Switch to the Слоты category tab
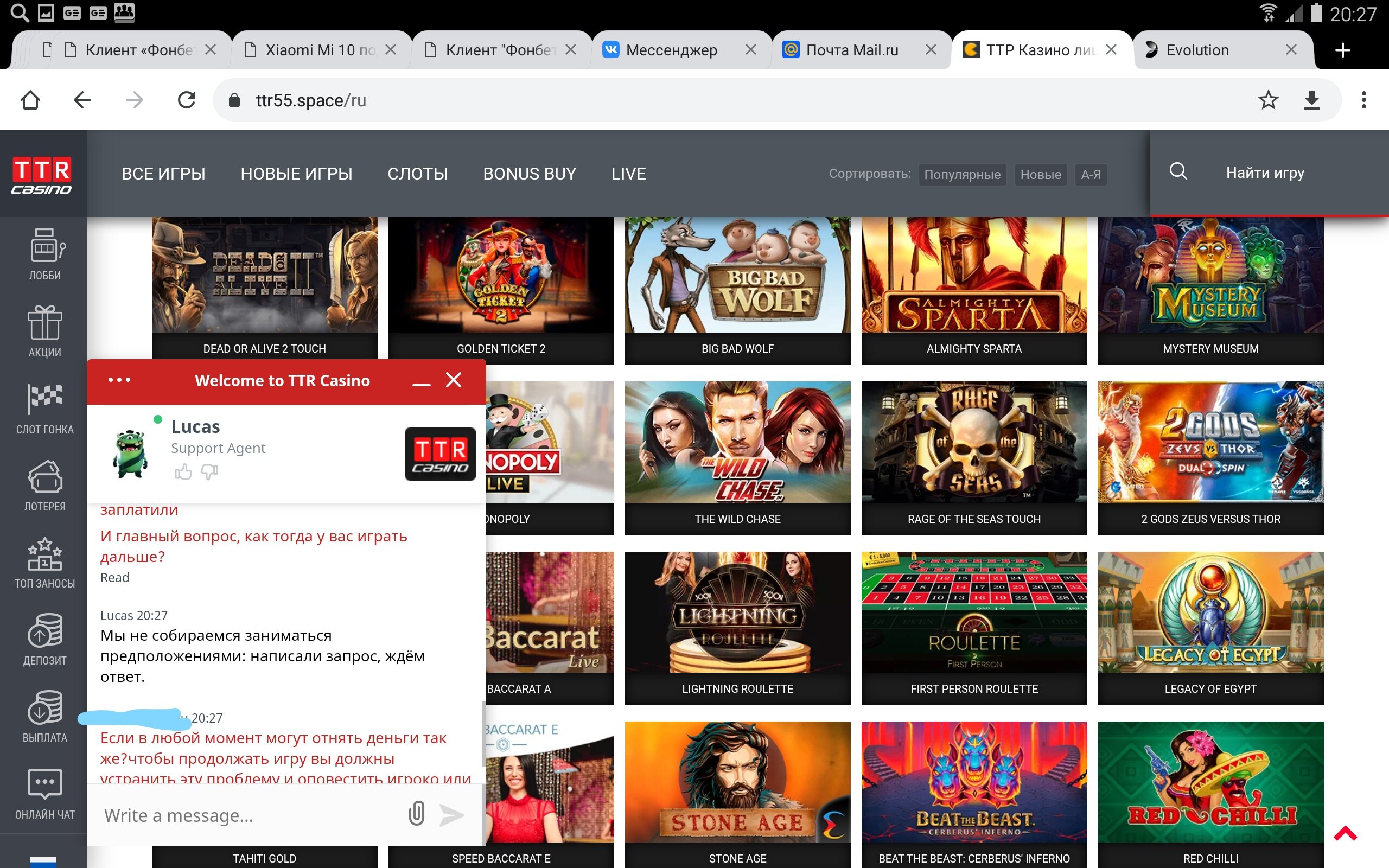Viewport: 1389px width, 868px height. click(417, 174)
